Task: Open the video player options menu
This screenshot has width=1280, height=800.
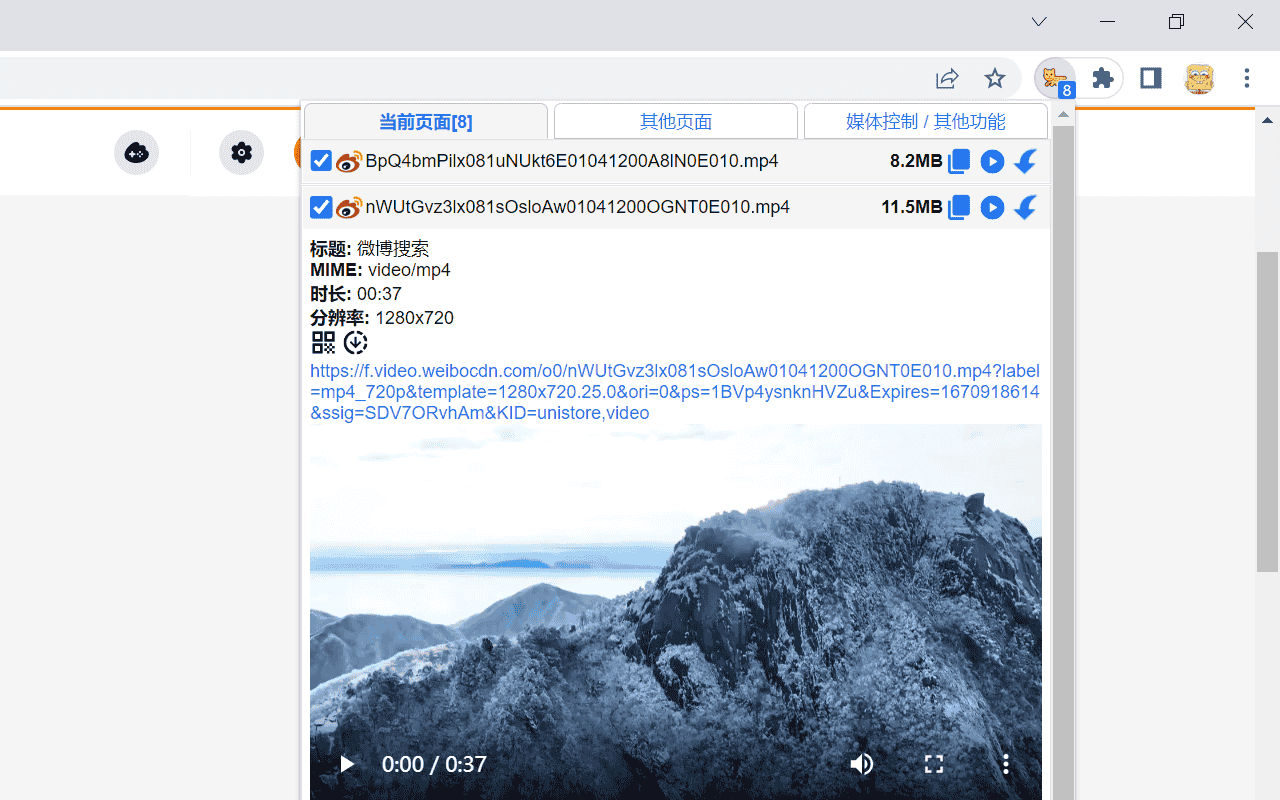Action: click(x=1005, y=763)
